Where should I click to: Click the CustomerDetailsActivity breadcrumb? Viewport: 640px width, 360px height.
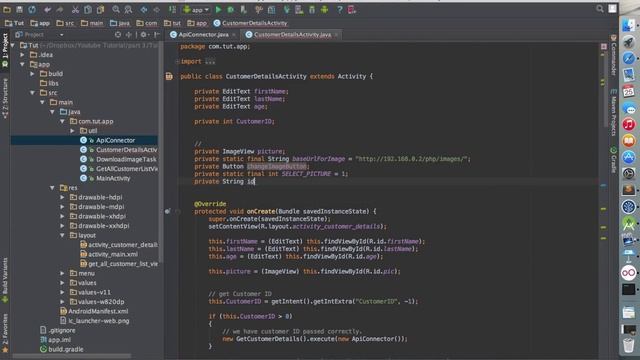250,23
